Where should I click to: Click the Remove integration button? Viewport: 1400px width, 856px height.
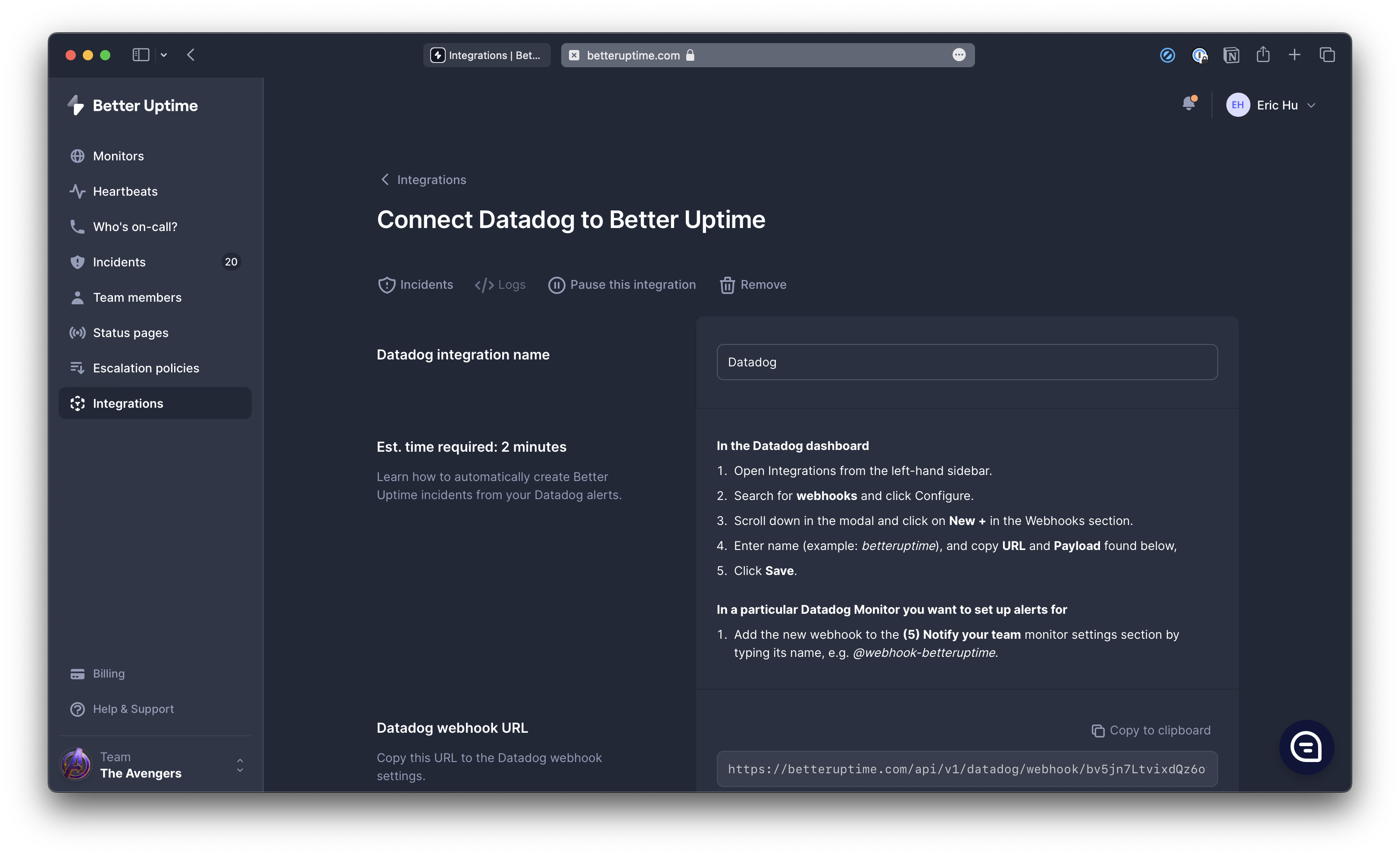(753, 284)
